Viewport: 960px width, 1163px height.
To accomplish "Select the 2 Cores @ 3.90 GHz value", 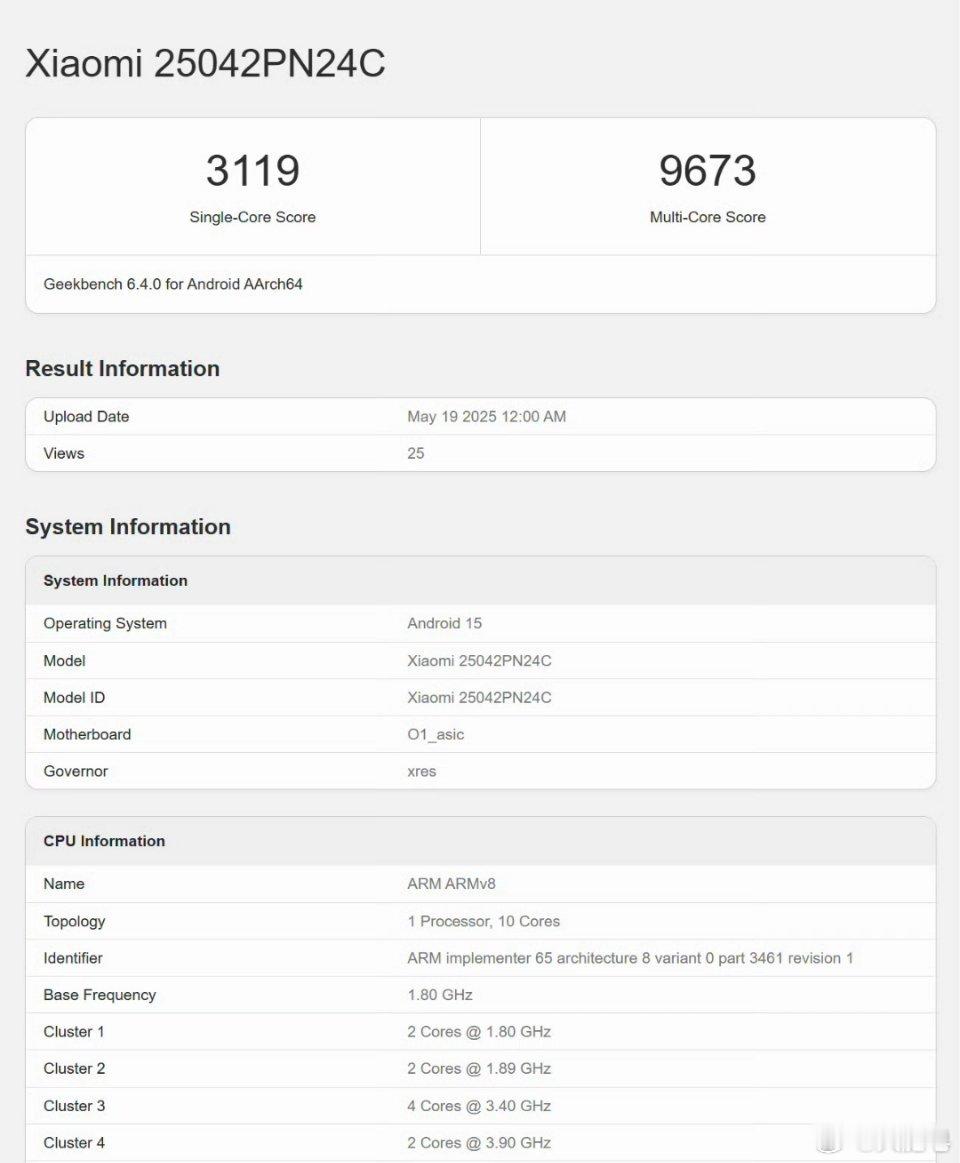I will click(x=479, y=1144).
